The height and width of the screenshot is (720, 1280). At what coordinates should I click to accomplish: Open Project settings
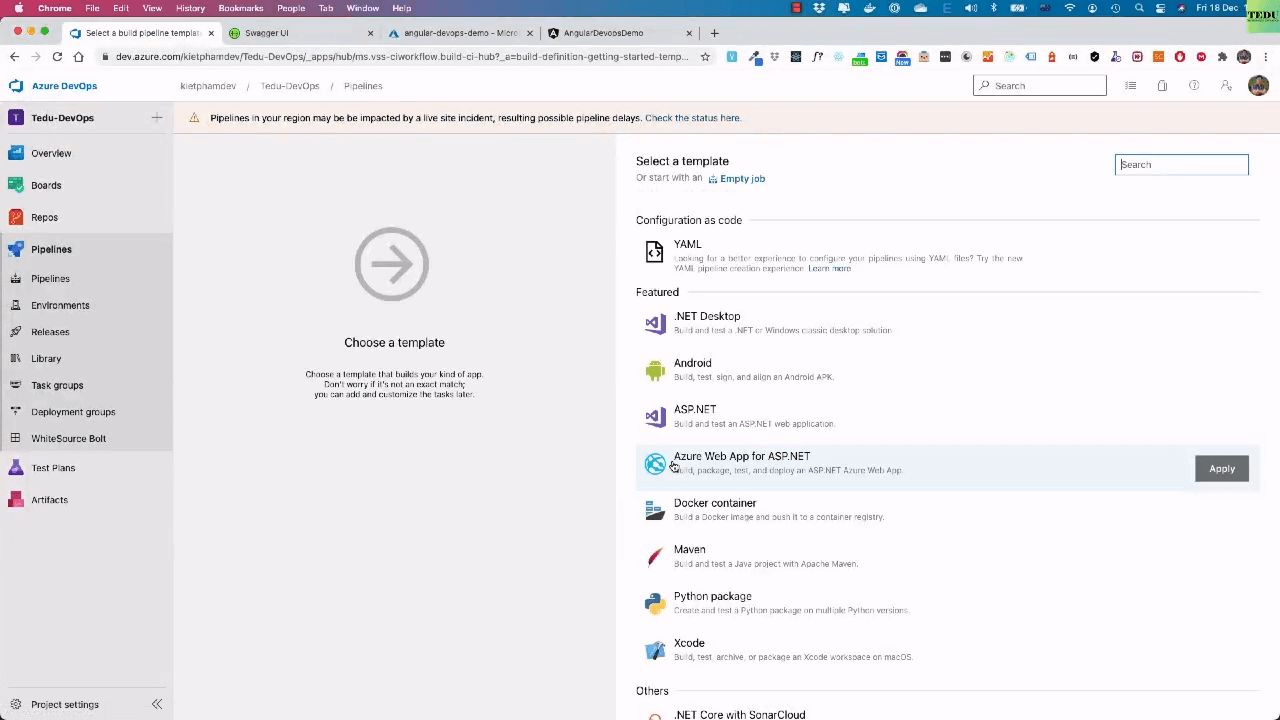[64, 704]
